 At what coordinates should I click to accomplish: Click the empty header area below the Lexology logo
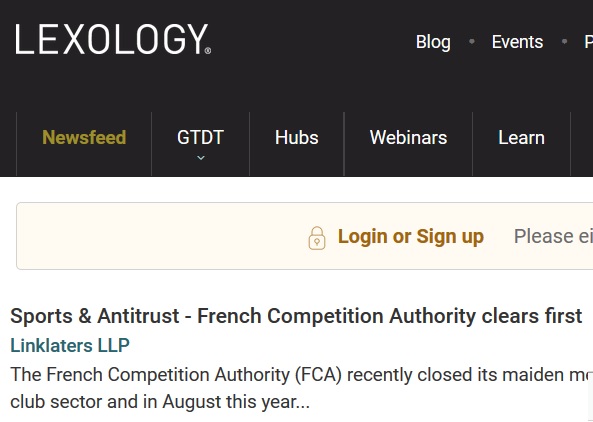[113, 83]
